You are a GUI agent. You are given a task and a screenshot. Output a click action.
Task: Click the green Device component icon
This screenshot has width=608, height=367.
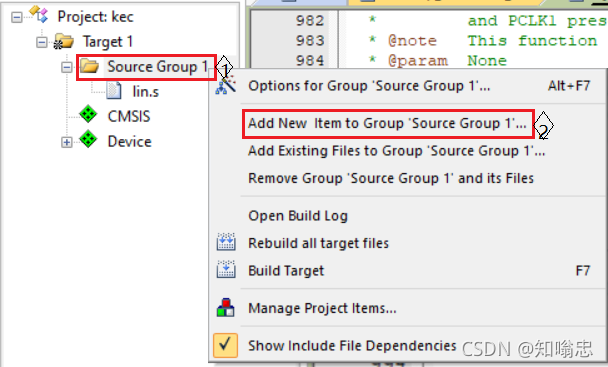(88, 139)
